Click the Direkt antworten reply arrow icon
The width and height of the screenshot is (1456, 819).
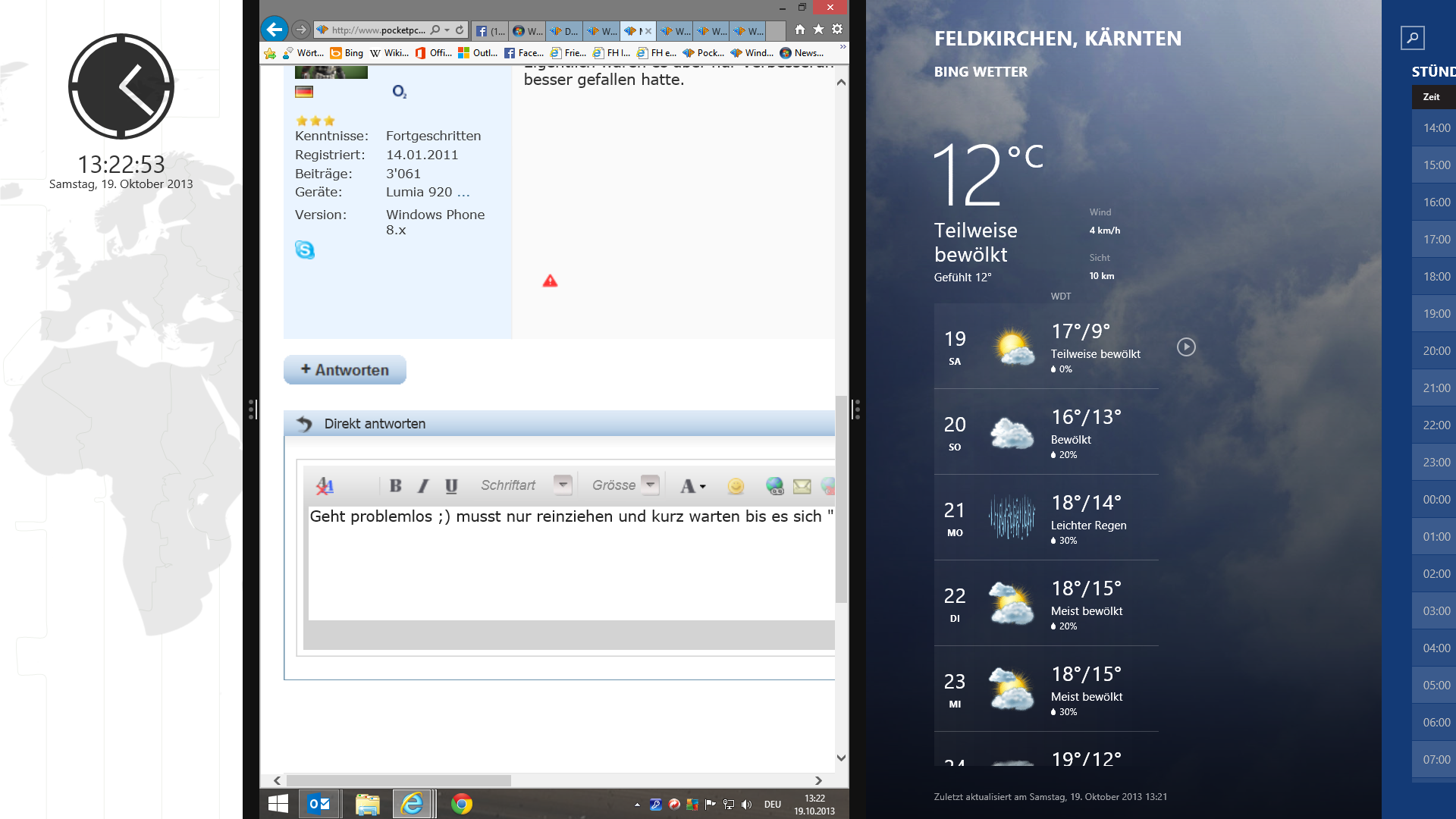(x=304, y=424)
